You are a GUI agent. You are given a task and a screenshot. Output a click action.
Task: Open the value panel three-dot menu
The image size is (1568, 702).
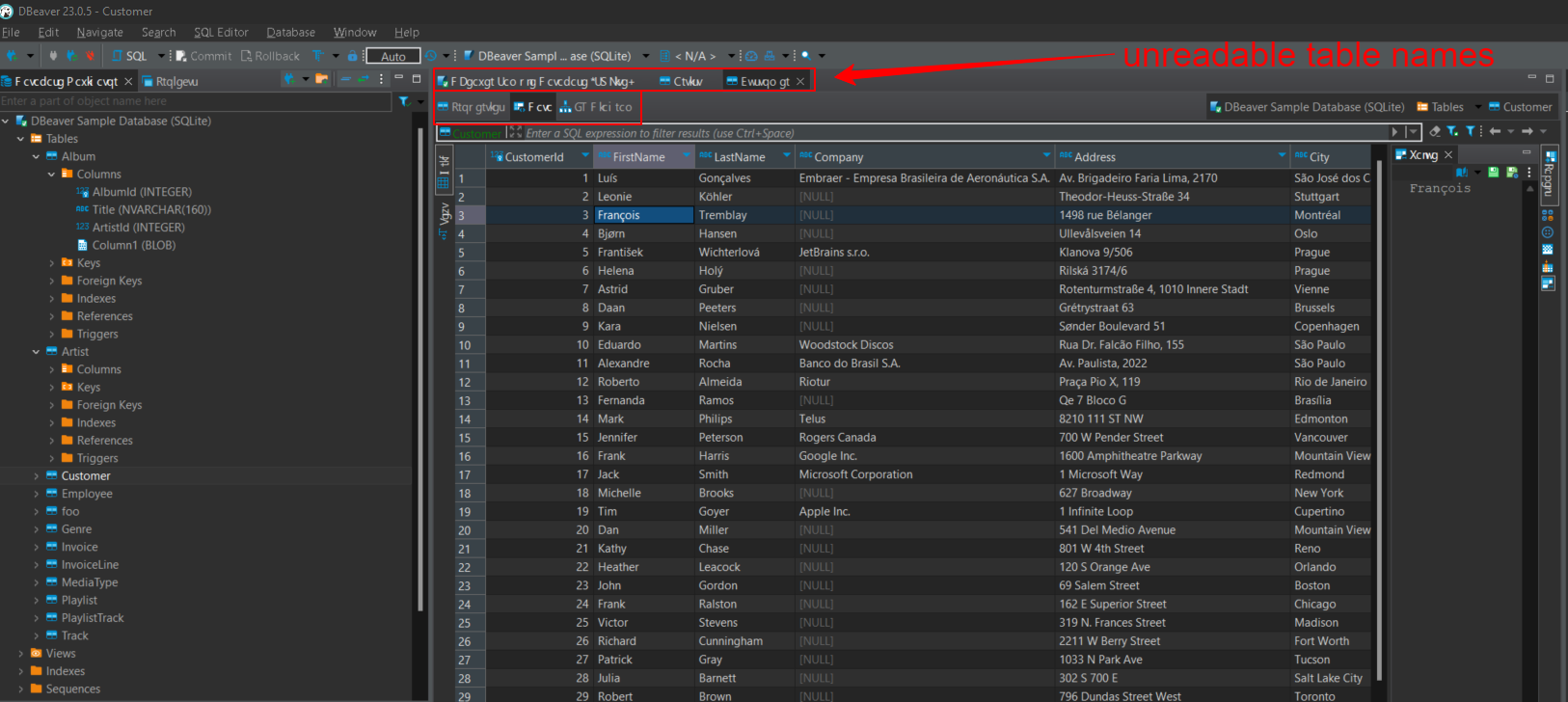click(x=1529, y=173)
